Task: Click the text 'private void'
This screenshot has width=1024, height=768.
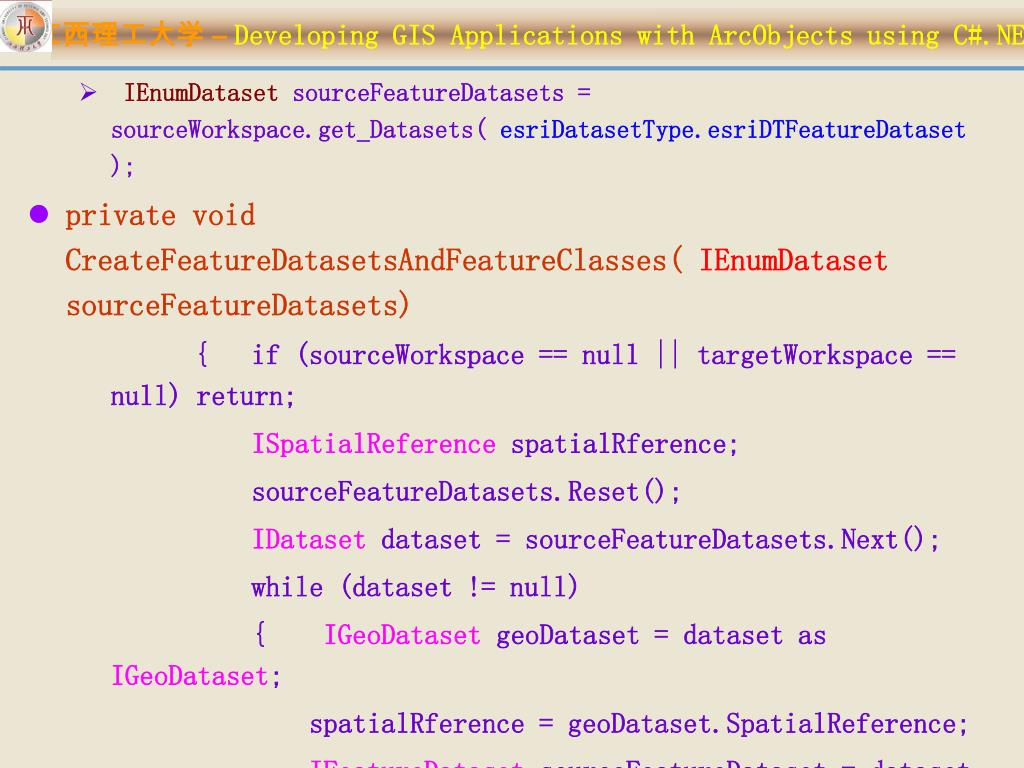Action: point(161,216)
